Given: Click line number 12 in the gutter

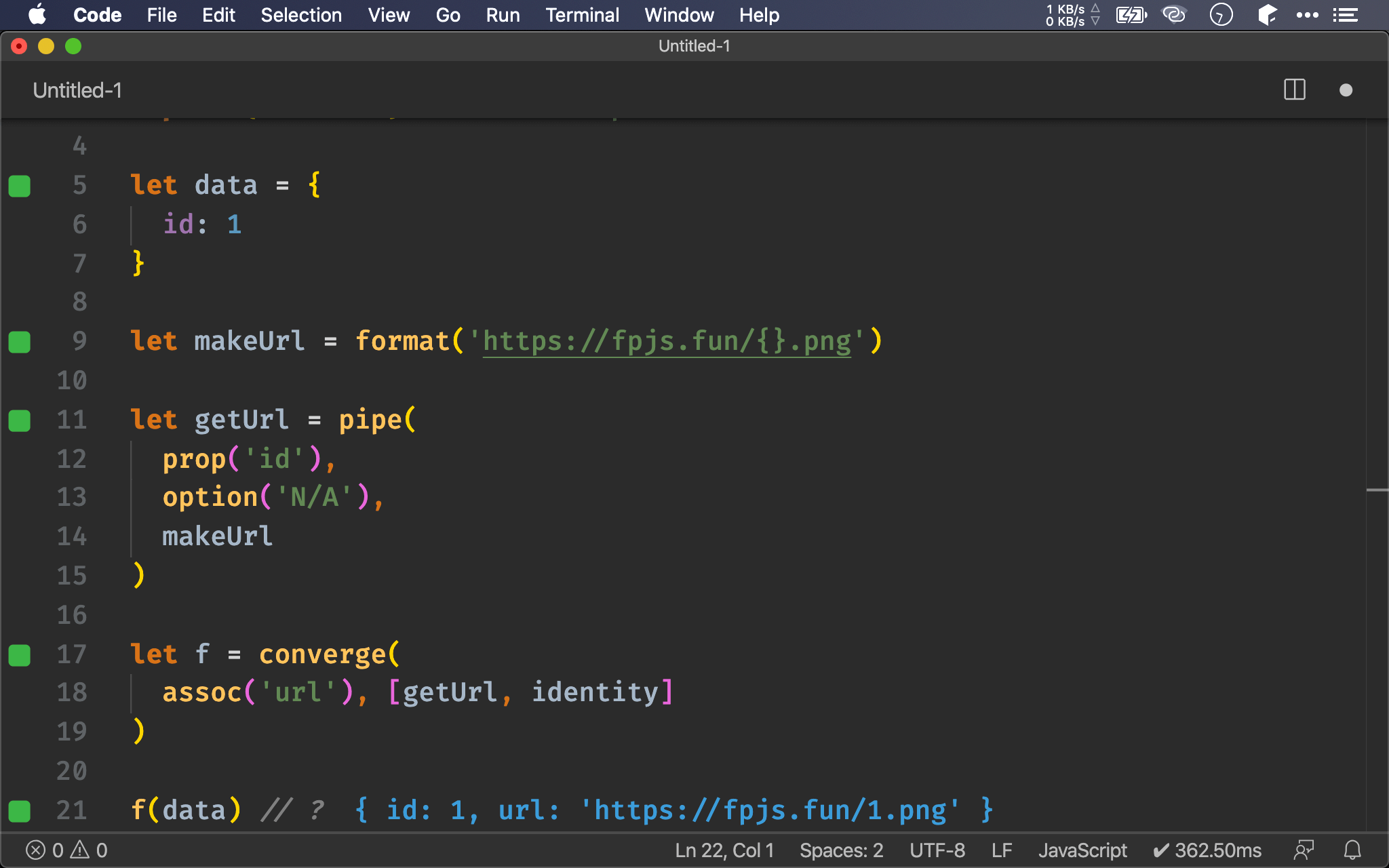Looking at the screenshot, I should [x=72, y=459].
